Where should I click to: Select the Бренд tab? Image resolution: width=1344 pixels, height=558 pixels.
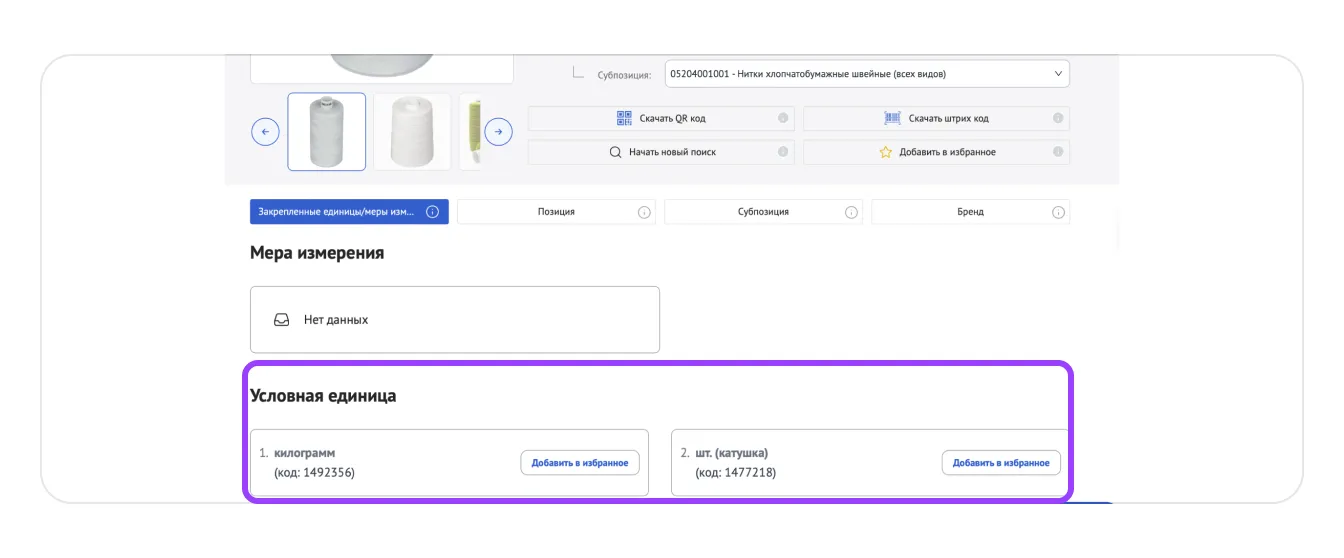(x=969, y=212)
